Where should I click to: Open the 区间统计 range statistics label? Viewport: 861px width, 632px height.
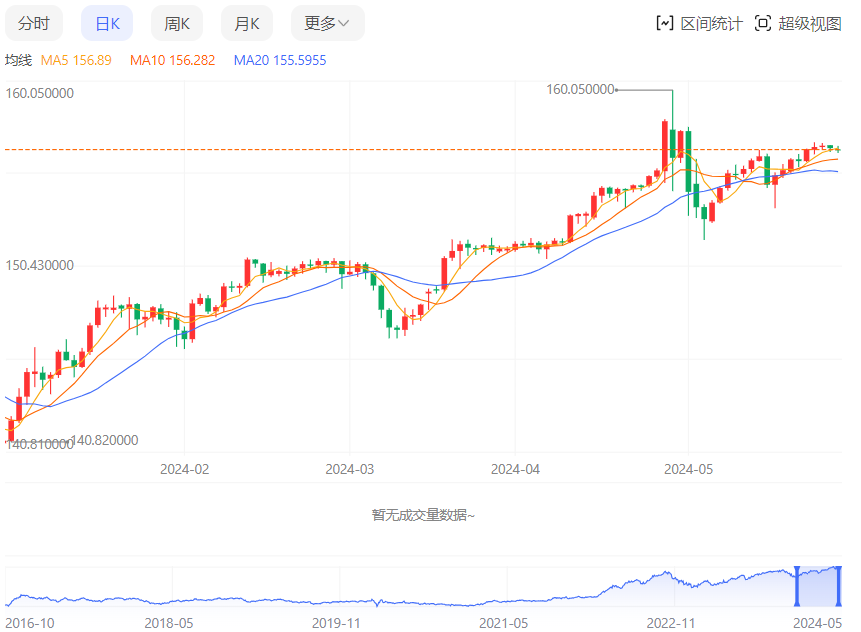[x=711, y=24]
